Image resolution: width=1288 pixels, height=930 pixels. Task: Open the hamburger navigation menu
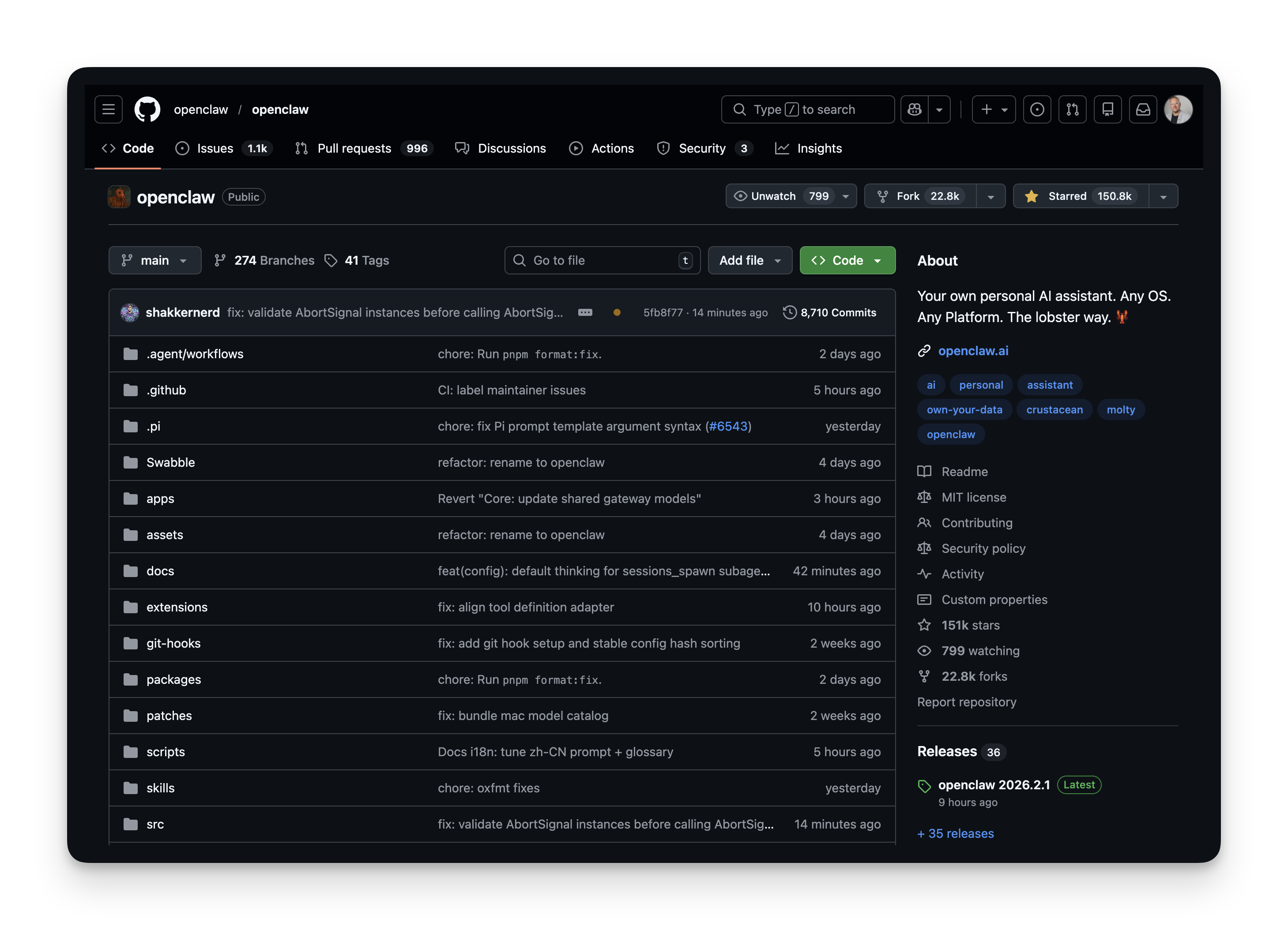point(109,109)
